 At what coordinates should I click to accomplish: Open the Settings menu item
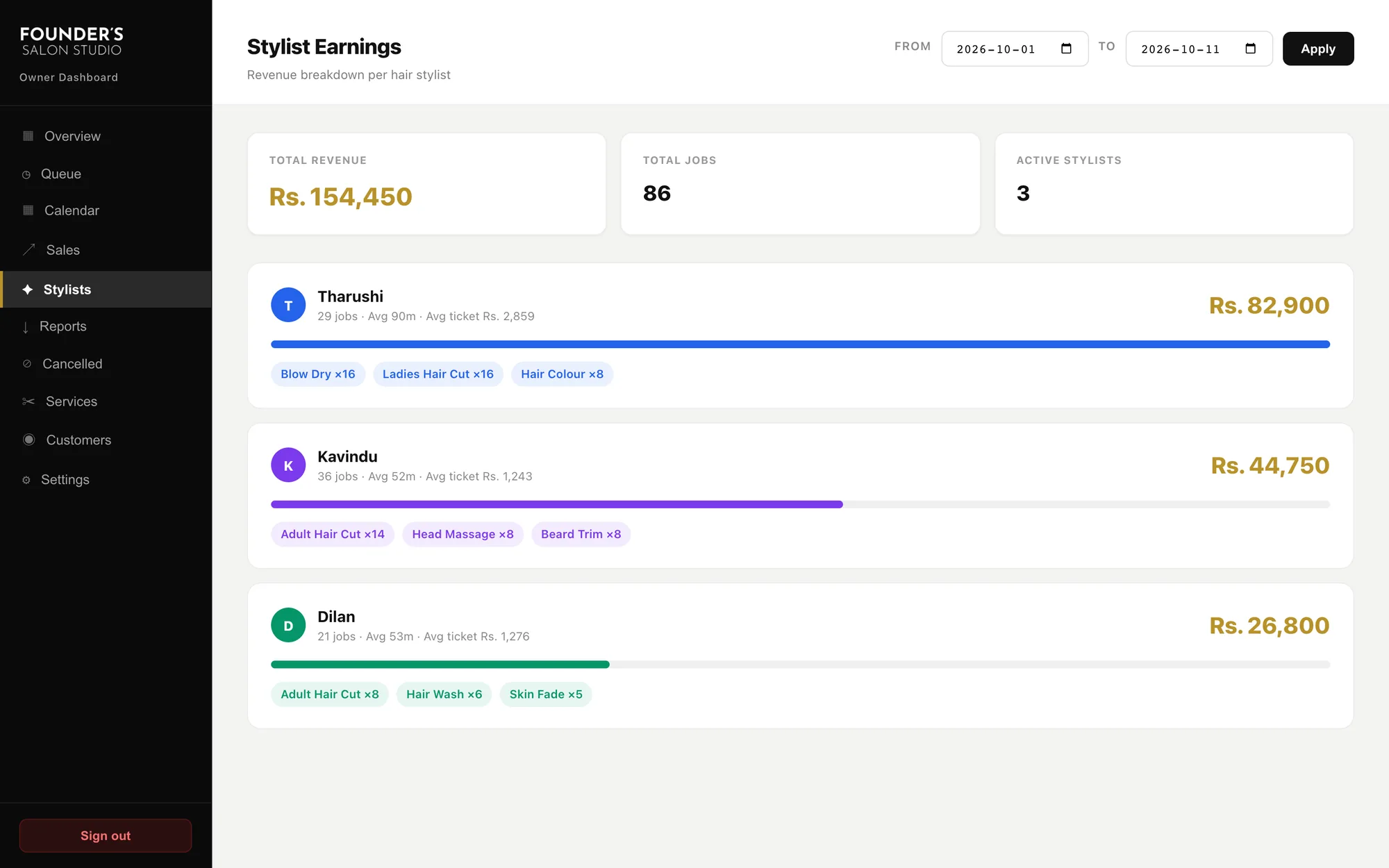coord(106,479)
